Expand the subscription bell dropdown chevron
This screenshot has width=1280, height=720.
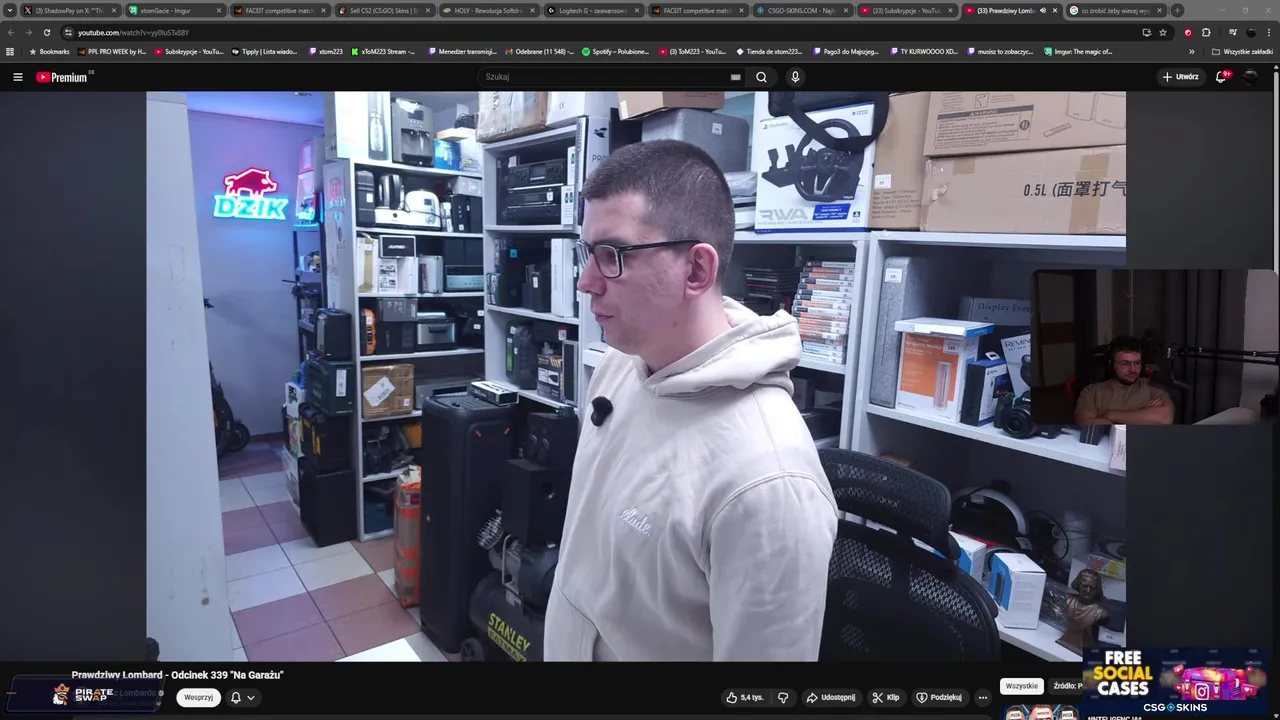251,697
